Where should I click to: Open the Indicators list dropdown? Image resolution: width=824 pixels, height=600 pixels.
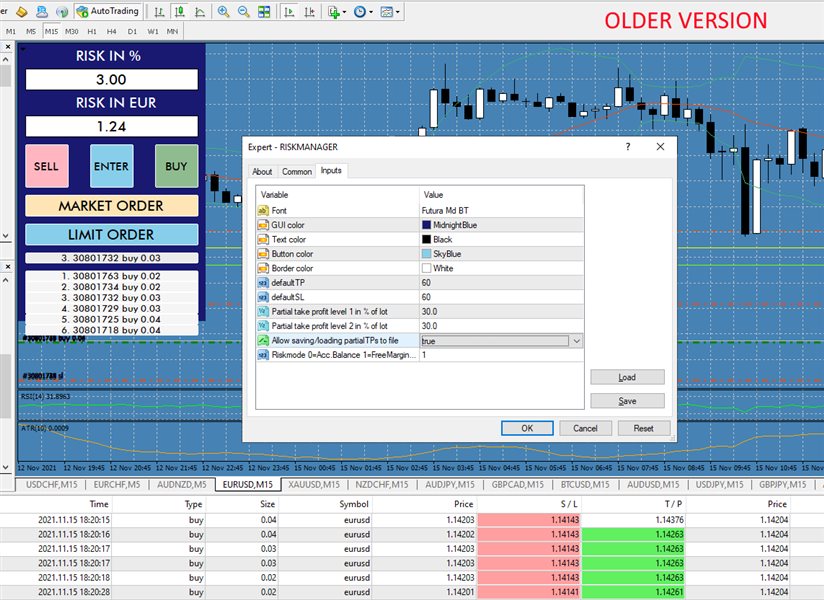pos(336,12)
